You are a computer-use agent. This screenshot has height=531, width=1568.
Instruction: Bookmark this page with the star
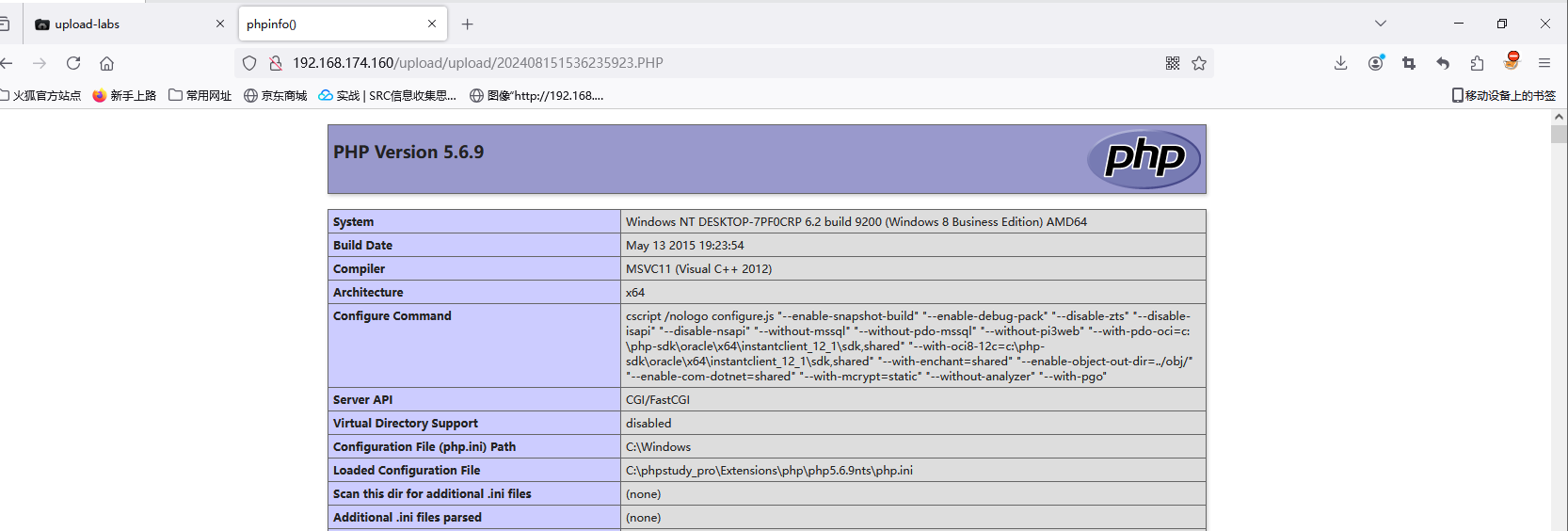pyautogui.click(x=1199, y=63)
